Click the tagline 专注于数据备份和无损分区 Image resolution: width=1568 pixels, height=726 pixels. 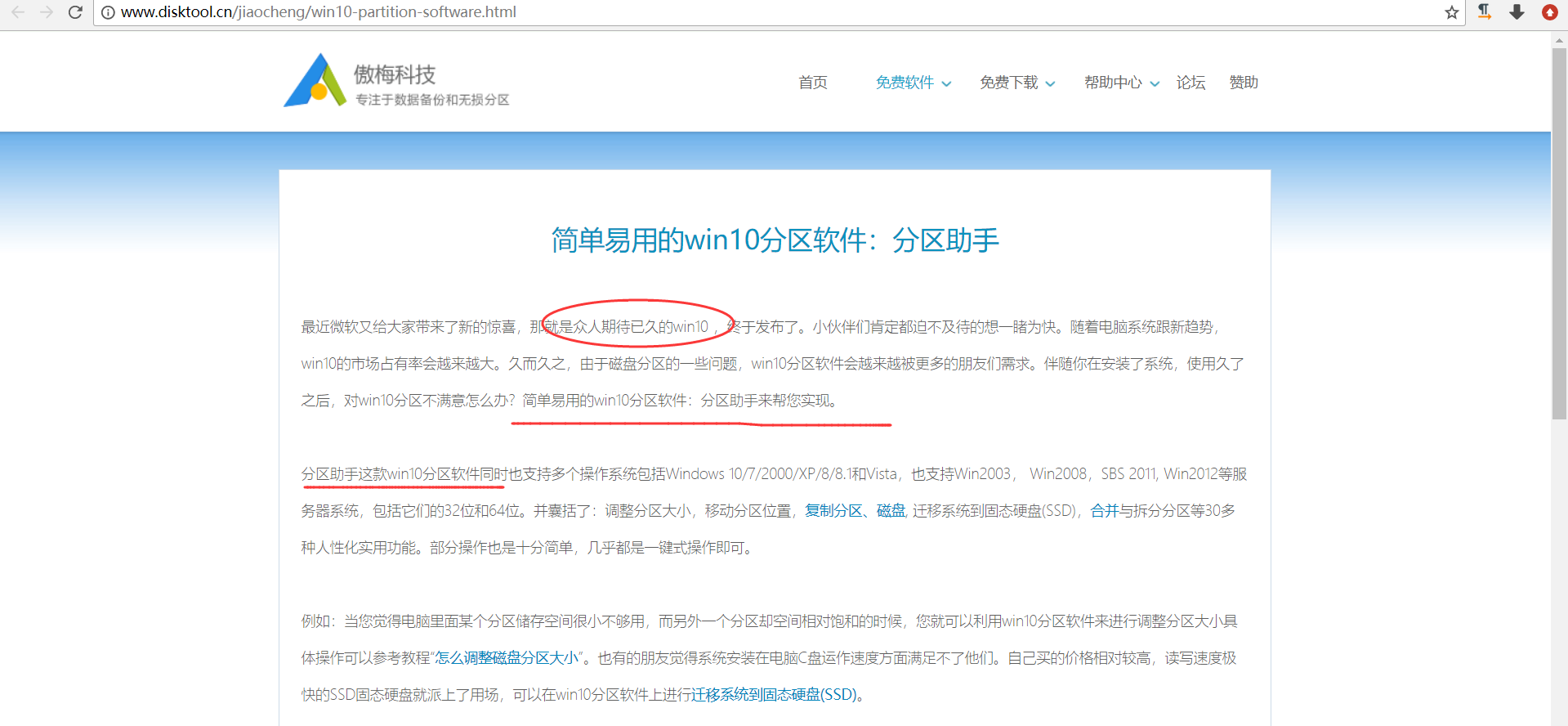pos(432,100)
